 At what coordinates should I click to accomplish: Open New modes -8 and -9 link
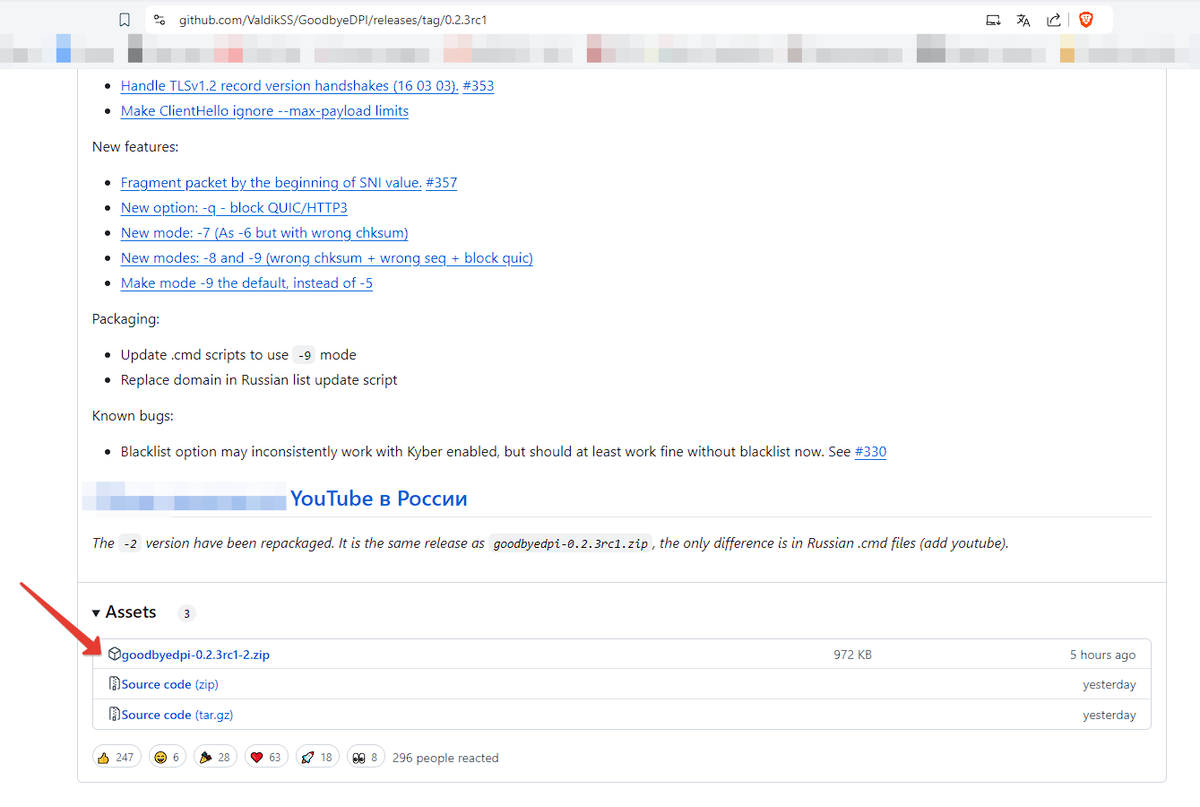[326, 257]
